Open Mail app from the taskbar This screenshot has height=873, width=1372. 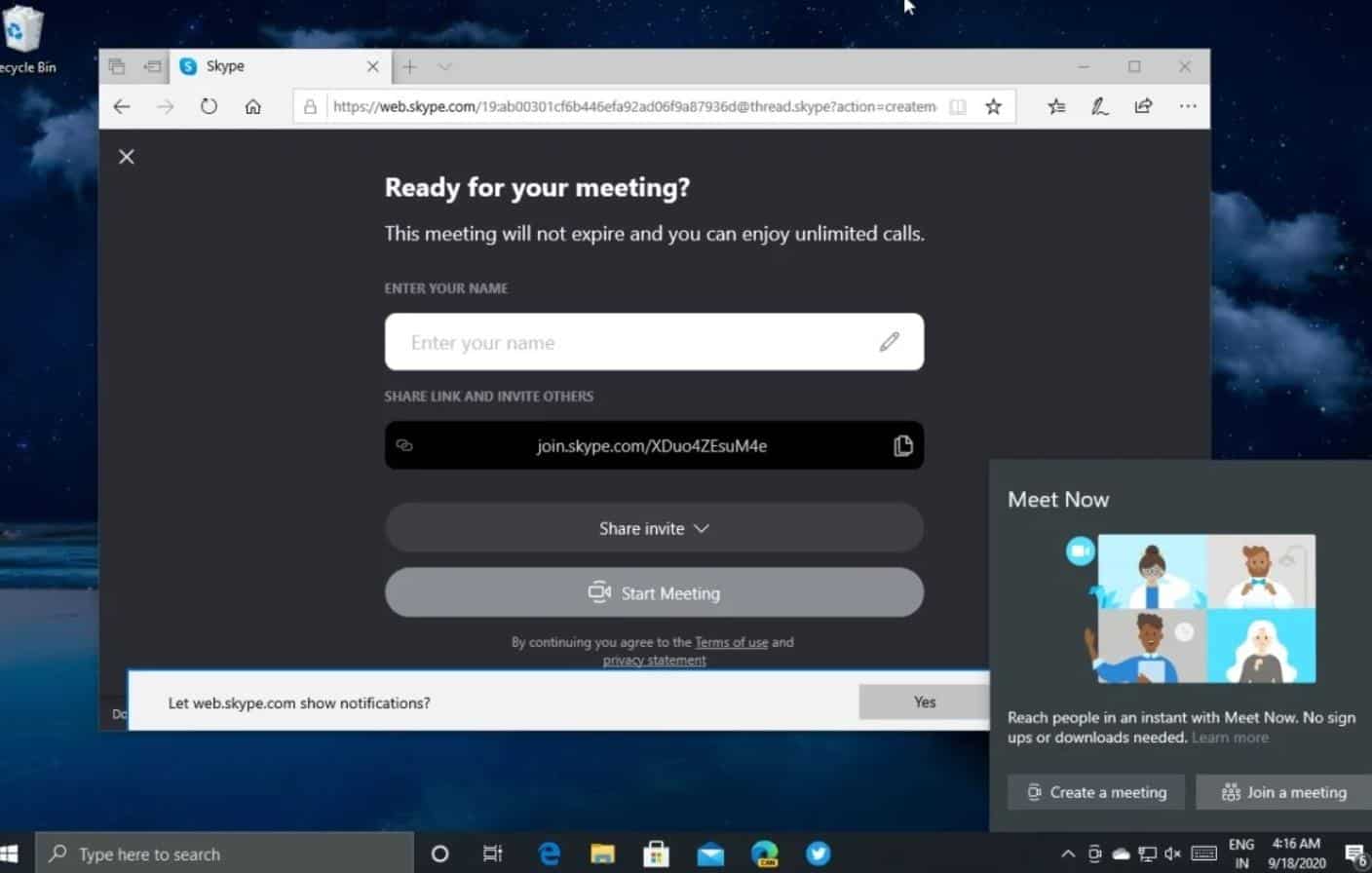[710, 854]
